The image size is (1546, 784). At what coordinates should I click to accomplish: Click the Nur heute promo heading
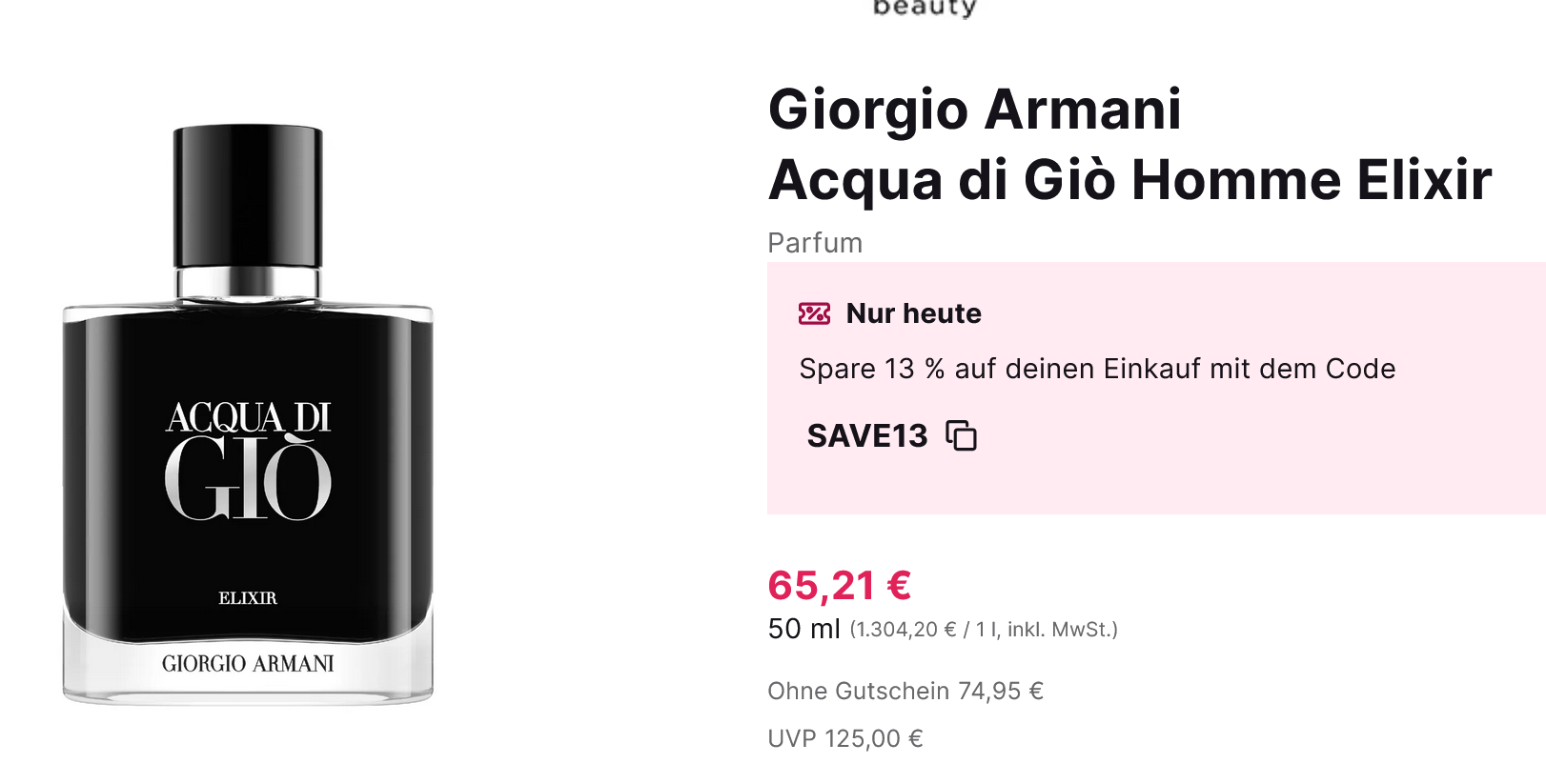pos(913,313)
